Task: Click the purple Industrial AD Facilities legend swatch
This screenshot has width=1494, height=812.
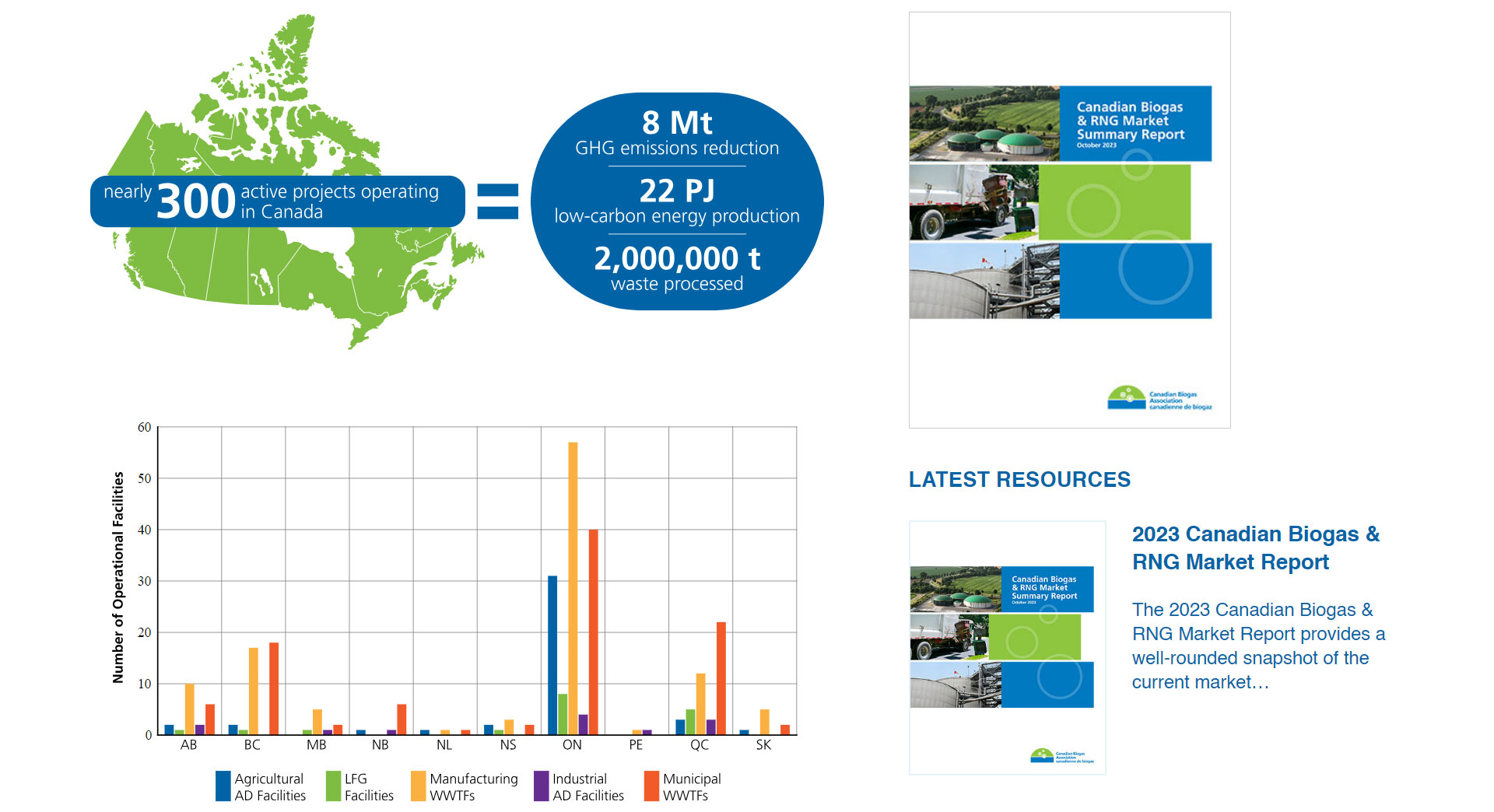Action: pyautogui.click(x=542, y=786)
